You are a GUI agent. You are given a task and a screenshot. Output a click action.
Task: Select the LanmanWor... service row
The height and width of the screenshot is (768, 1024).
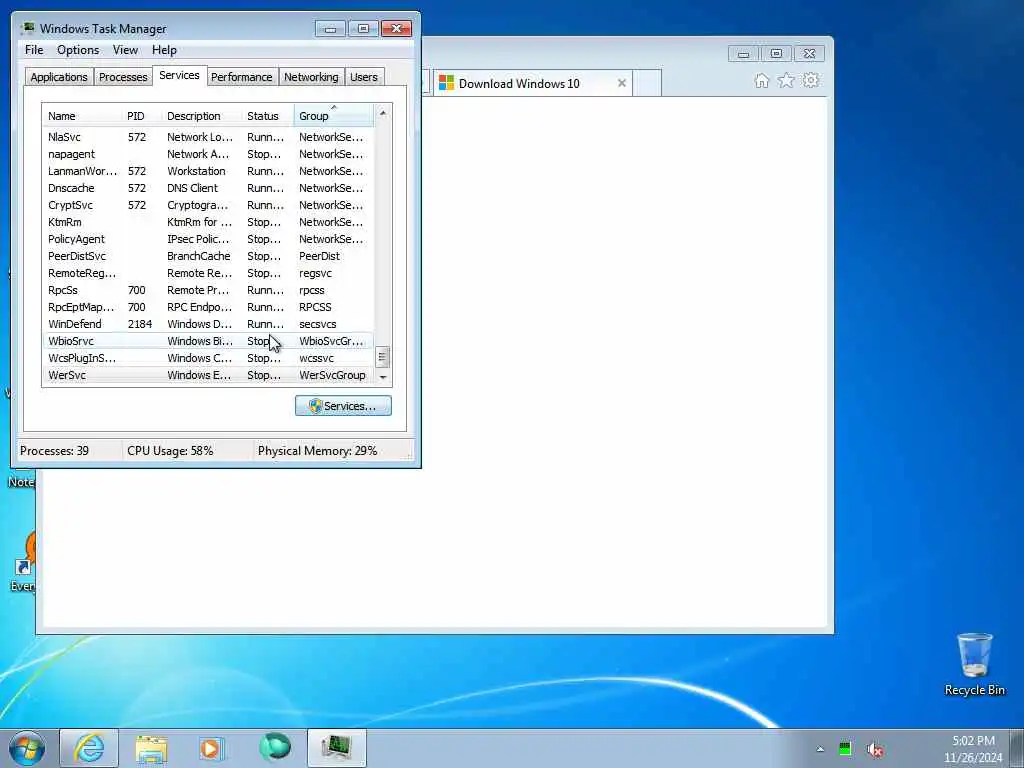coord(208,171)
